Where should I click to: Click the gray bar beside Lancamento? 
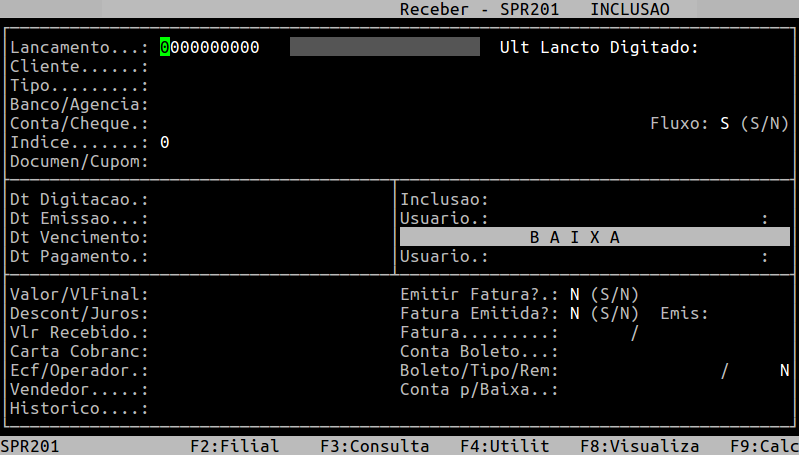click(382, 47)
